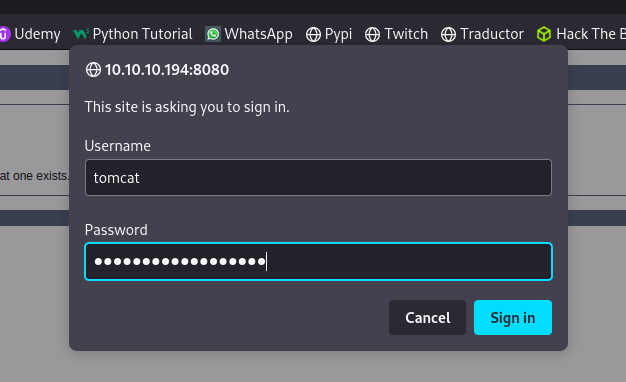
Task: Click the globe icon beside Pypi
Action: point(313,34)
